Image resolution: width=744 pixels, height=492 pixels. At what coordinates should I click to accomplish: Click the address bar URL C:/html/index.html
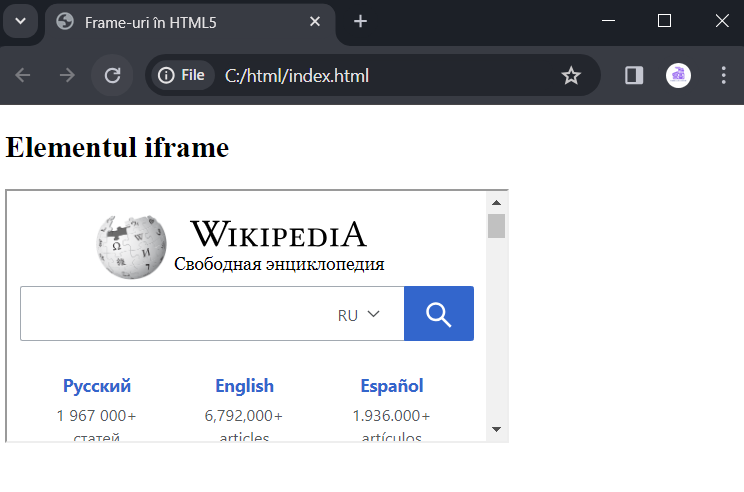(297, 76)
